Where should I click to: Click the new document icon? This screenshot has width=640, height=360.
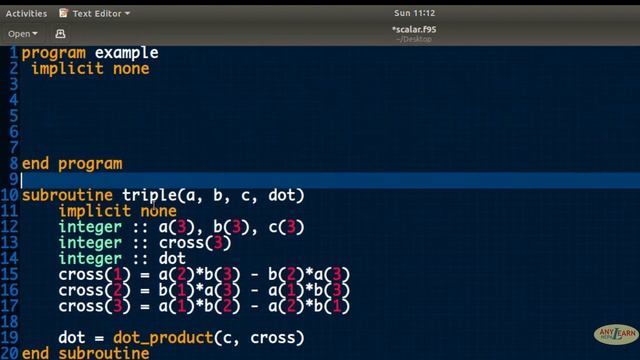(60, 33)
